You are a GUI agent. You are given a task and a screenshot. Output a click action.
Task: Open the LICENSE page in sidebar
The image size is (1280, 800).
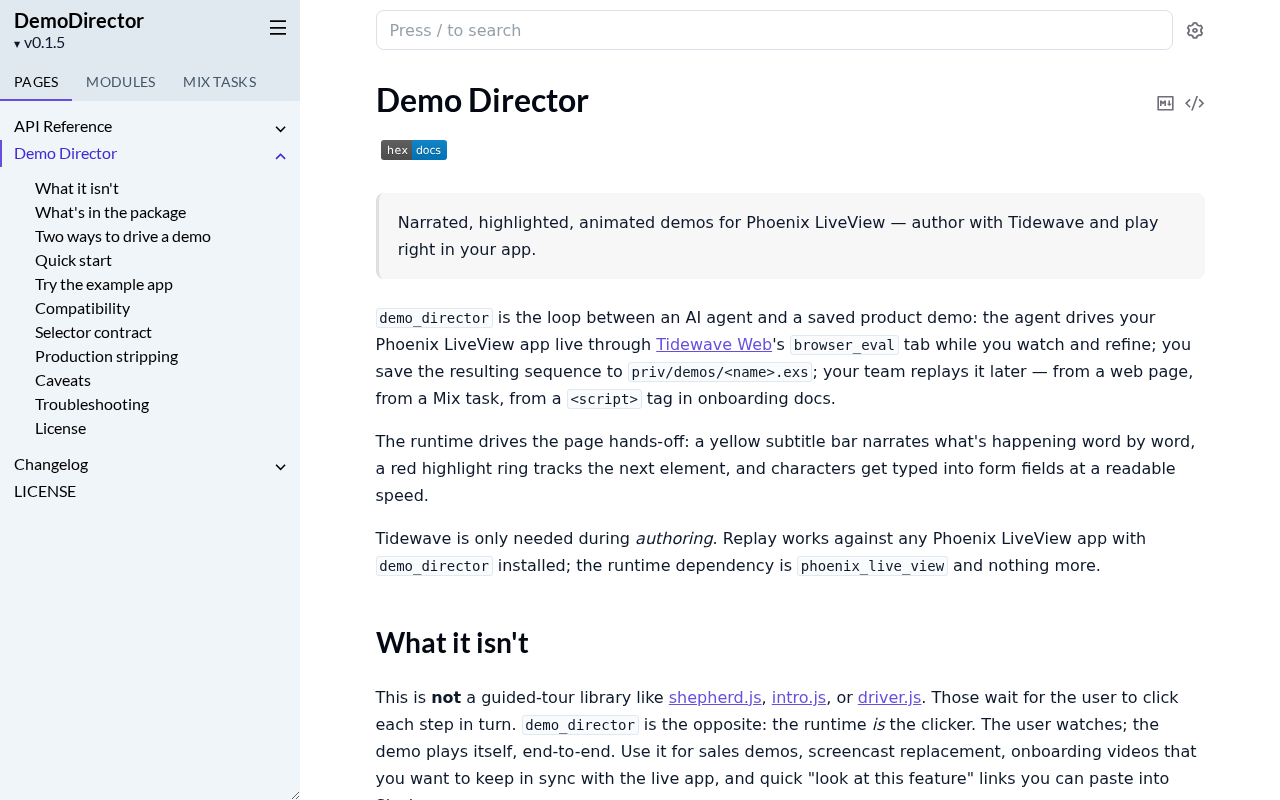45,491
